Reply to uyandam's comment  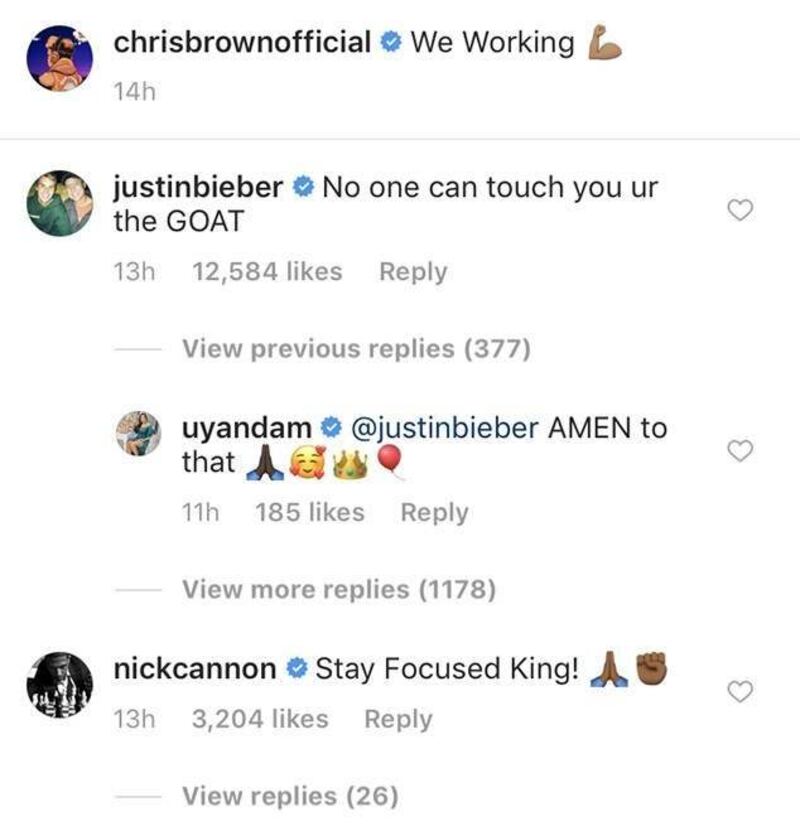pos(434,512)
